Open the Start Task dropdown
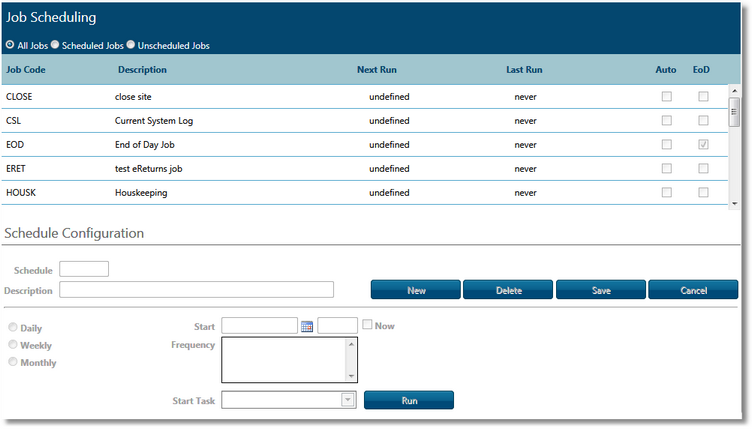The image size is (752, 429). click(x=348, y=400)
